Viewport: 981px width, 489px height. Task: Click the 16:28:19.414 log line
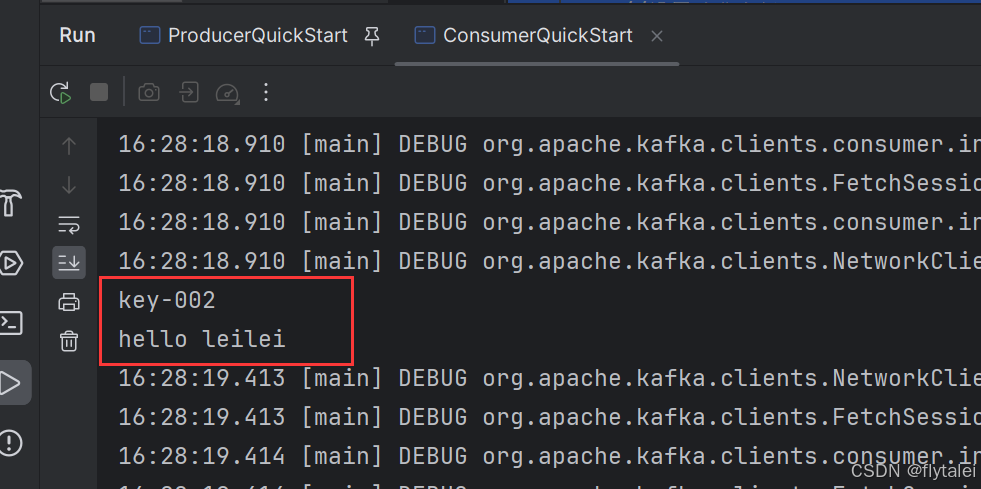[549, 456]
